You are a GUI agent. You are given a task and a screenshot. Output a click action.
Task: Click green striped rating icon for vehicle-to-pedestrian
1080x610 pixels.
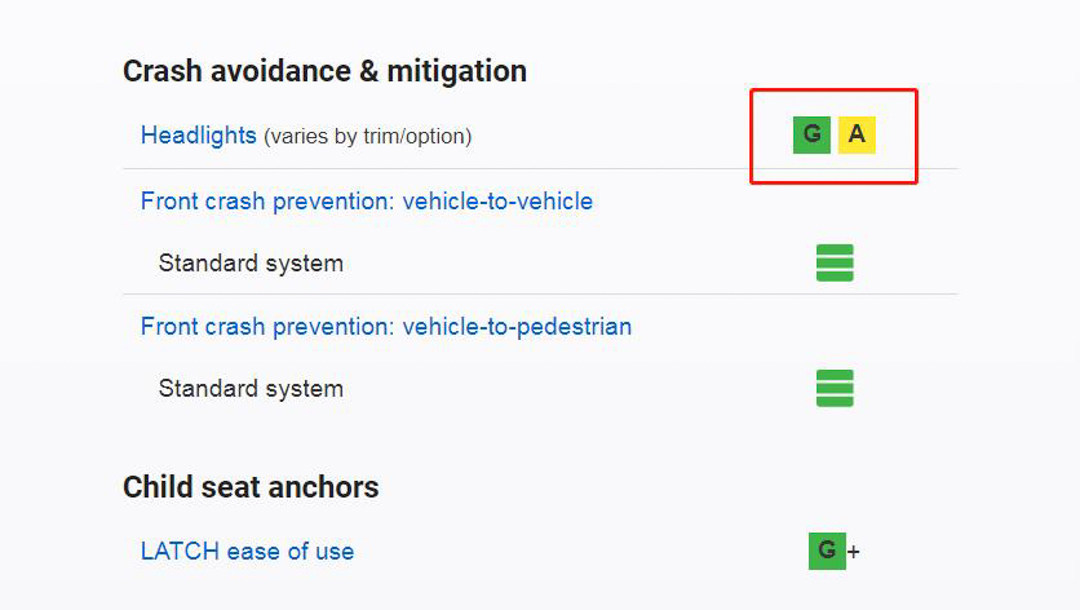click(834, 388)
